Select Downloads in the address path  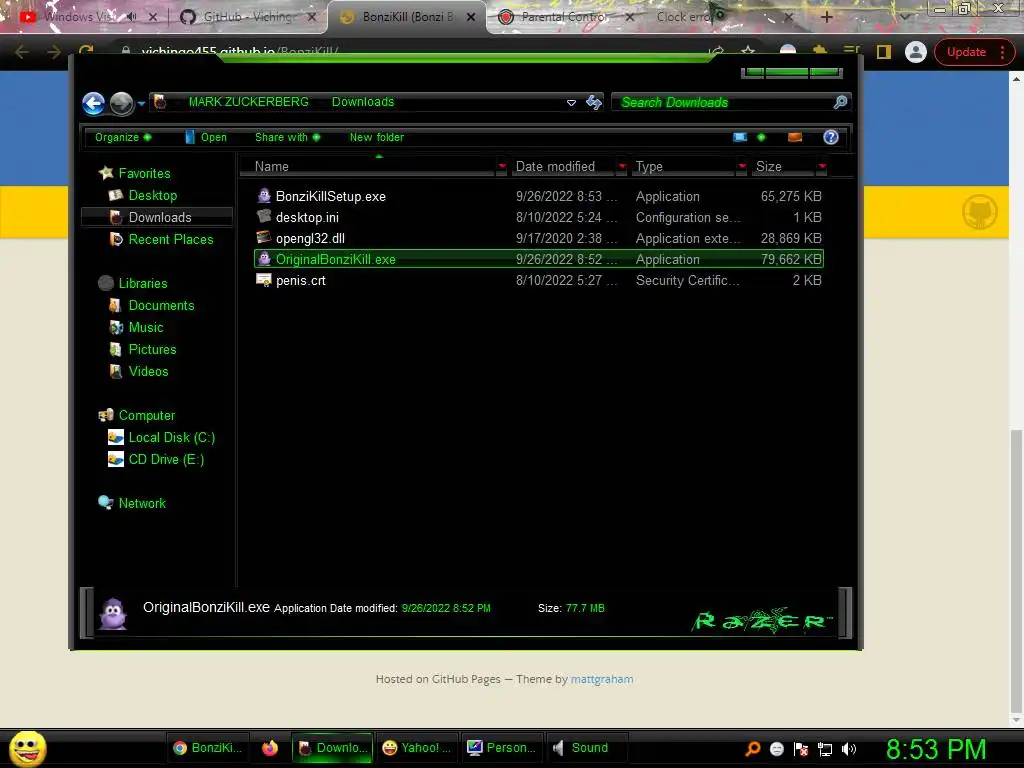click(x=362, y=102)
